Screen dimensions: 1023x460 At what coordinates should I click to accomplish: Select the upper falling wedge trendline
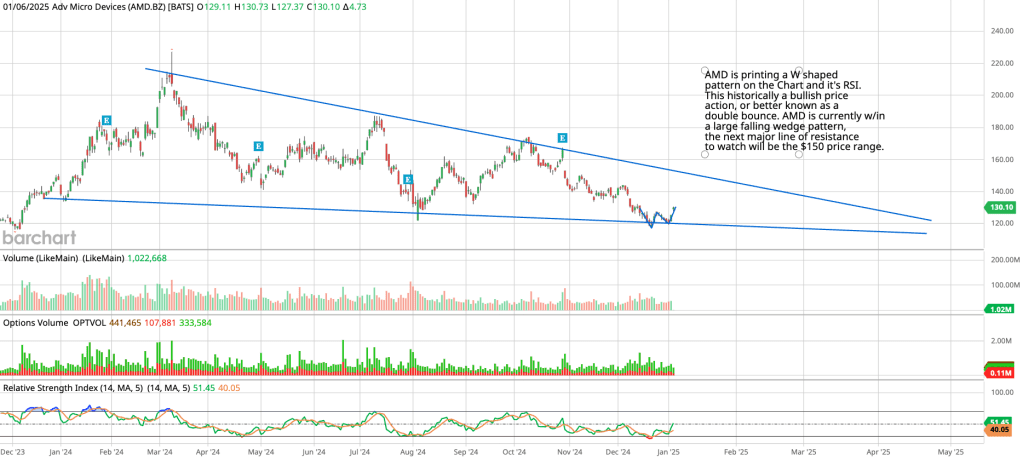(538, 144)
